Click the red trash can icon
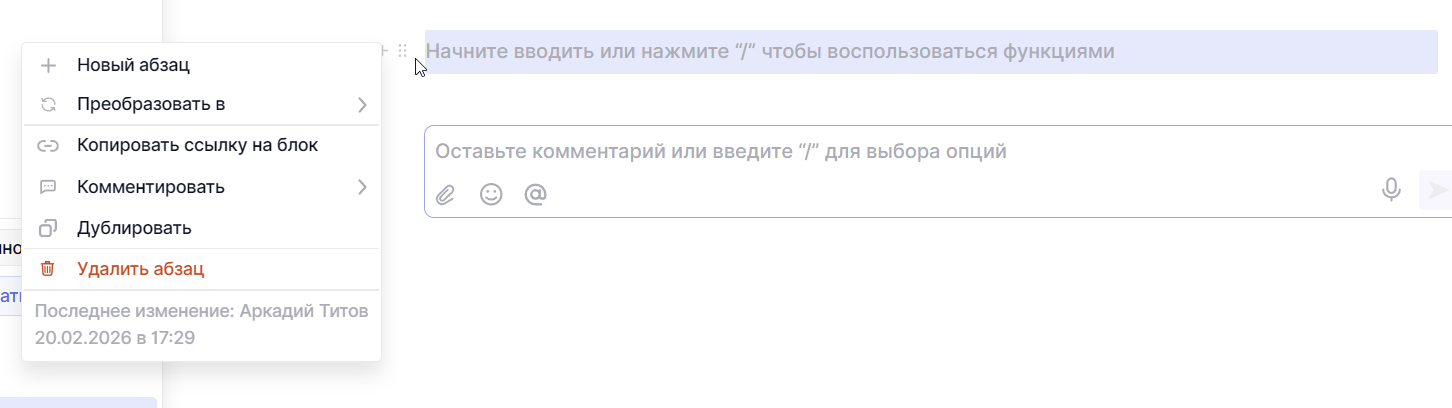Image resolution: width=1452 pixels, height=408 pixels. (x=48, y=269)
